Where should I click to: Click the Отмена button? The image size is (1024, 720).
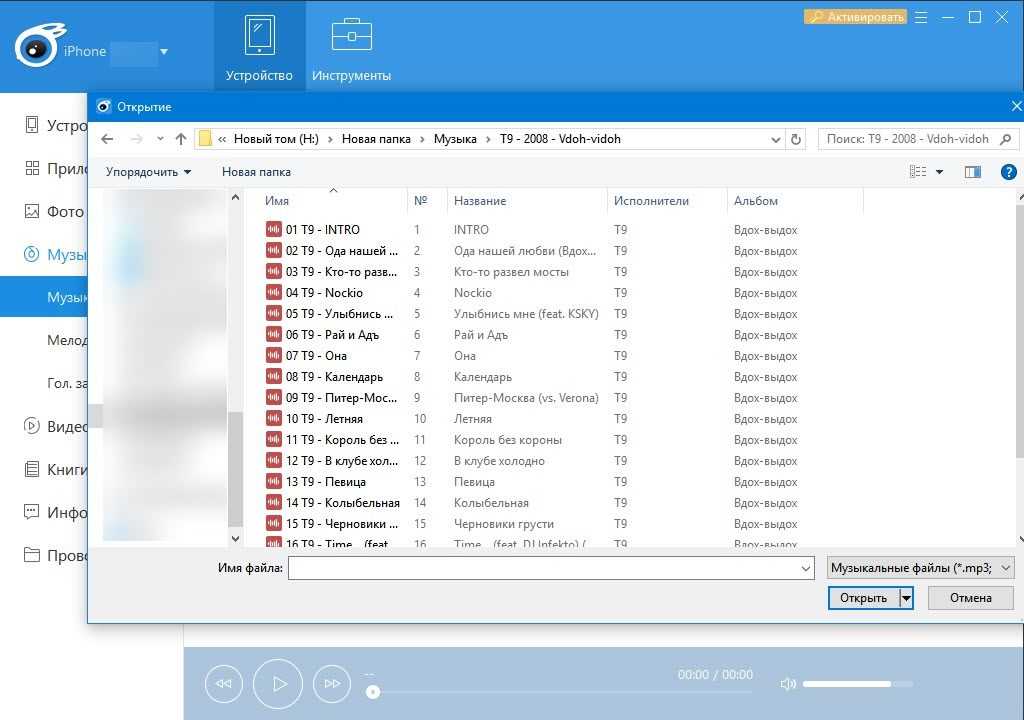point(970,598)
